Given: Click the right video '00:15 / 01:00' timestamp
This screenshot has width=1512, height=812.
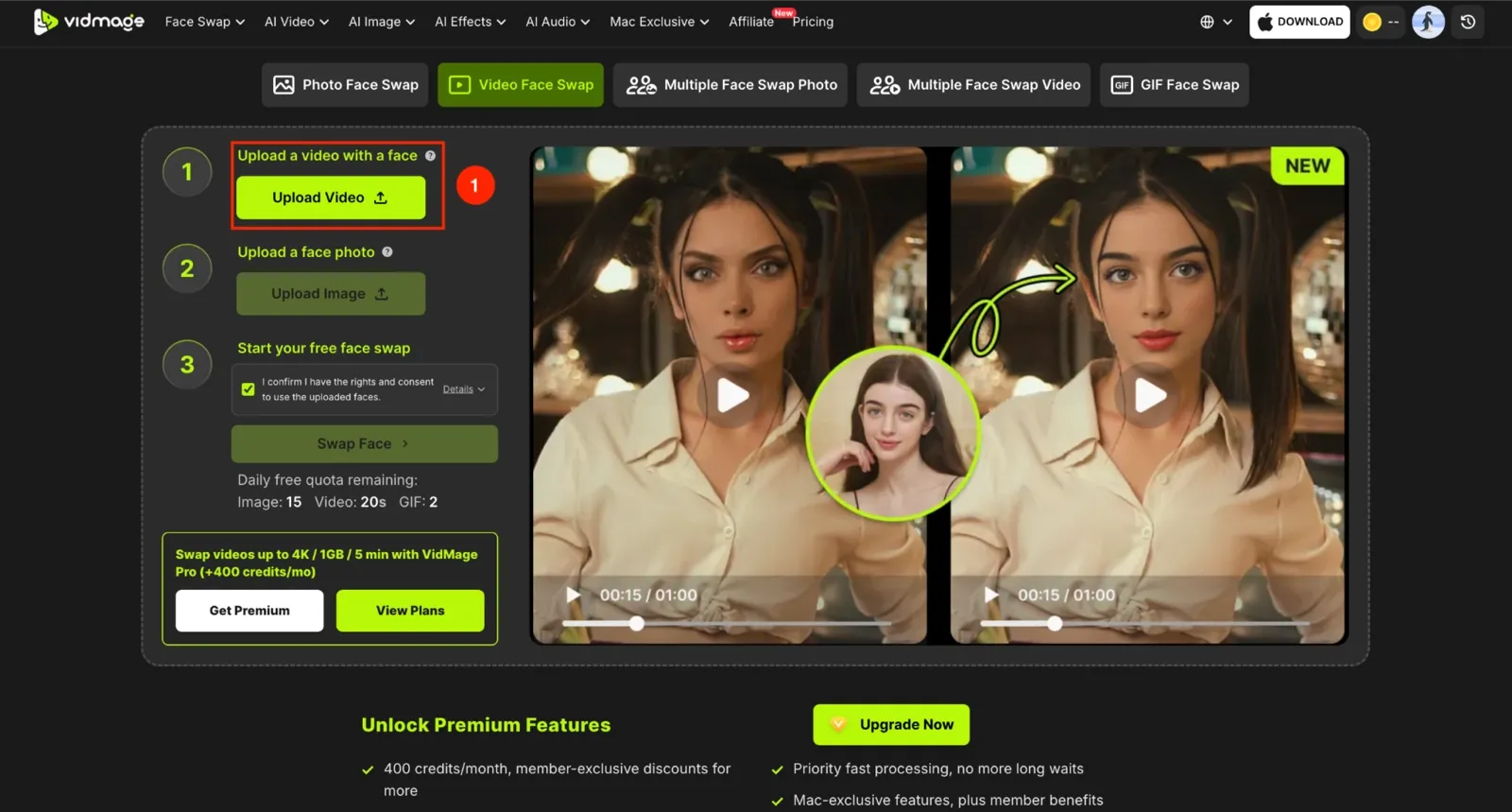Looking at the screenshot, I should (x=1066, y=596).
